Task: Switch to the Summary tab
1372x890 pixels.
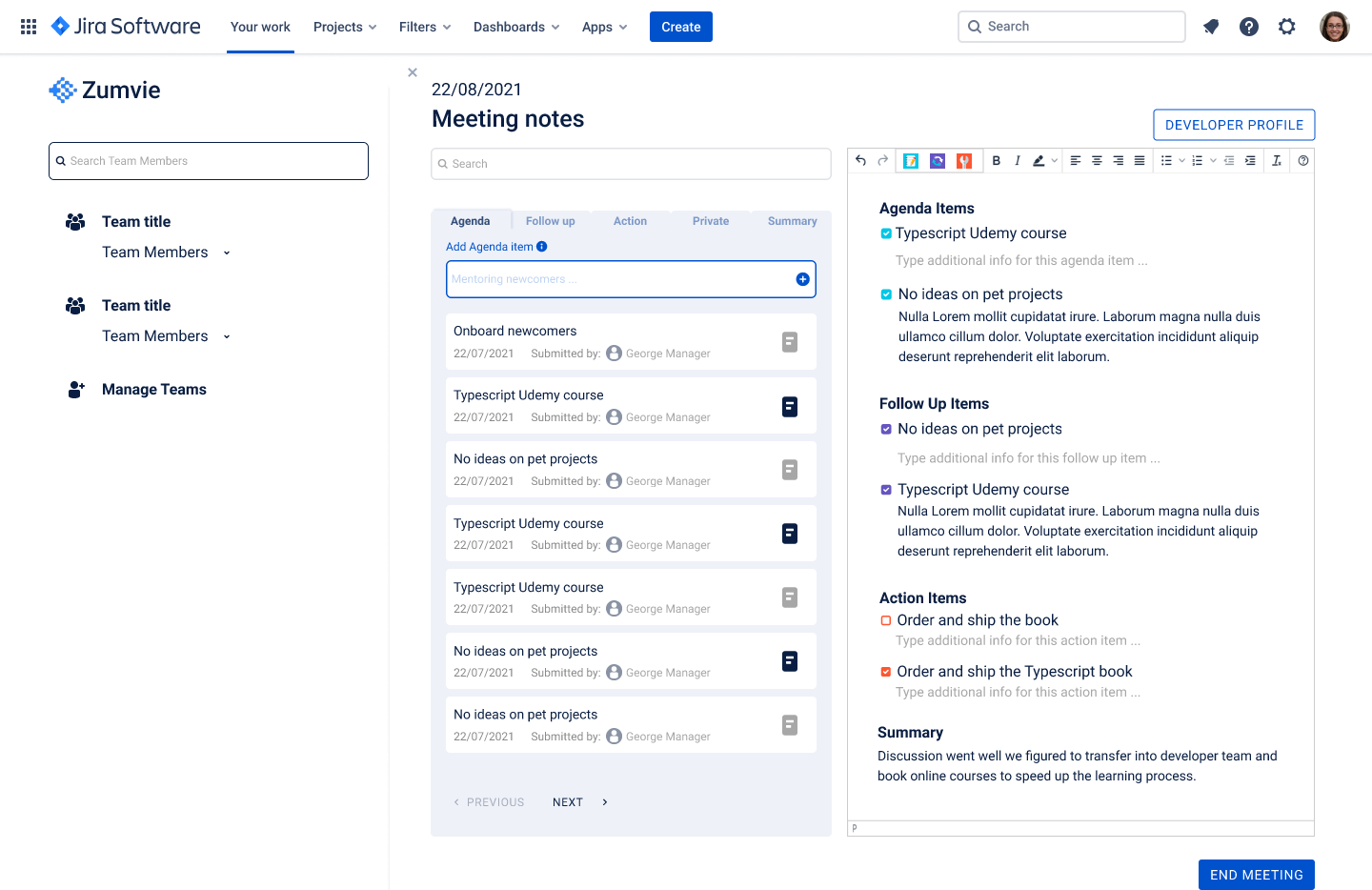Action: click(792, 221)
